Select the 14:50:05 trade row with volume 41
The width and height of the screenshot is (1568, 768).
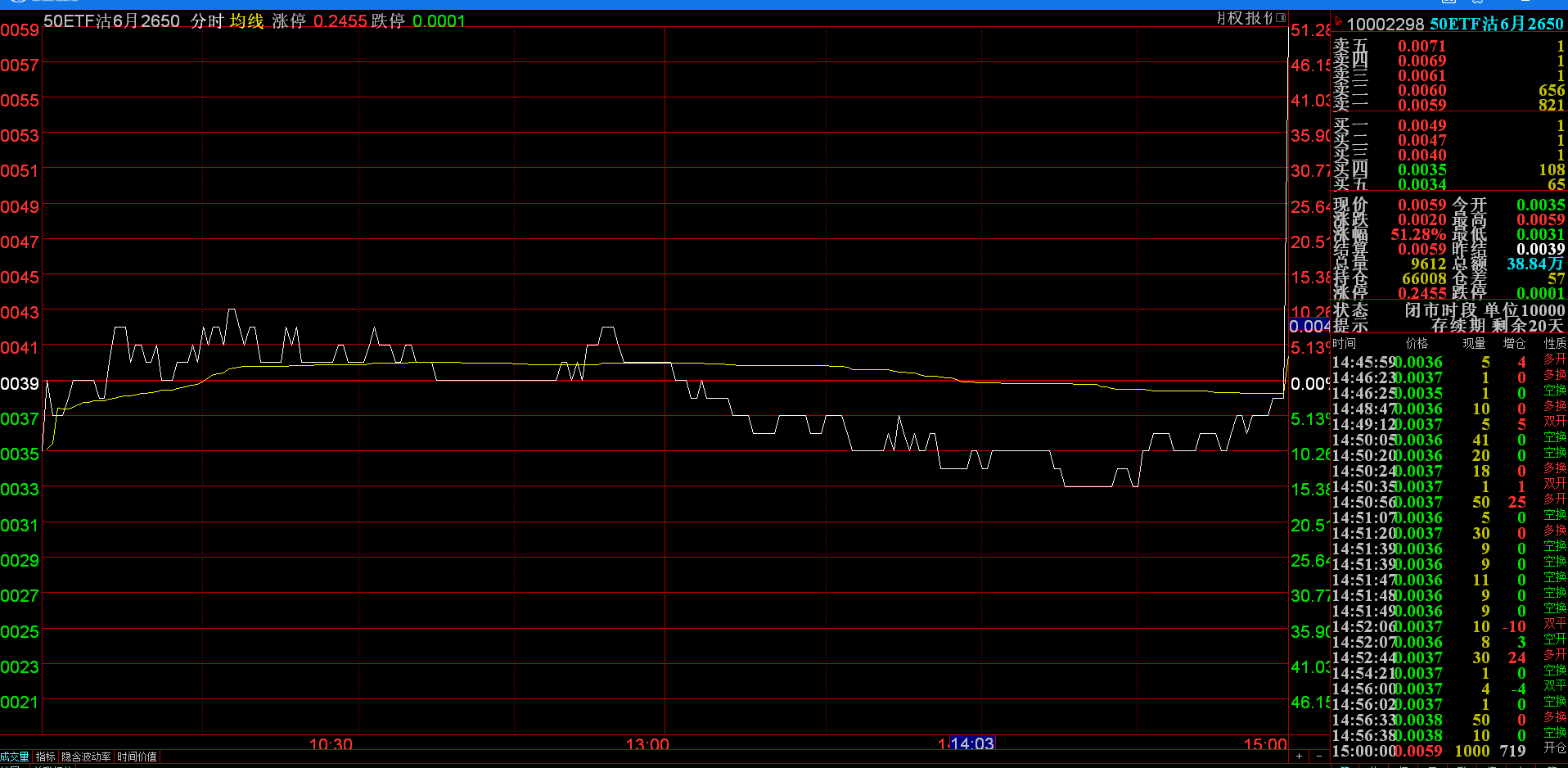(1449, 440)
